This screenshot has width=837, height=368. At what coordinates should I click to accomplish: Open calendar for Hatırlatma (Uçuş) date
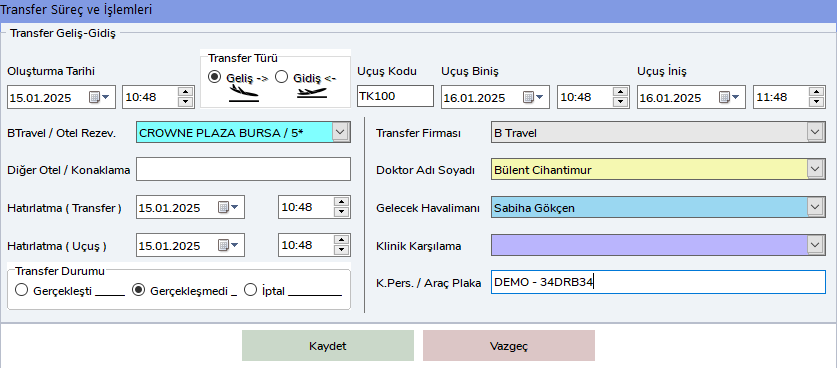coord(227,246)
